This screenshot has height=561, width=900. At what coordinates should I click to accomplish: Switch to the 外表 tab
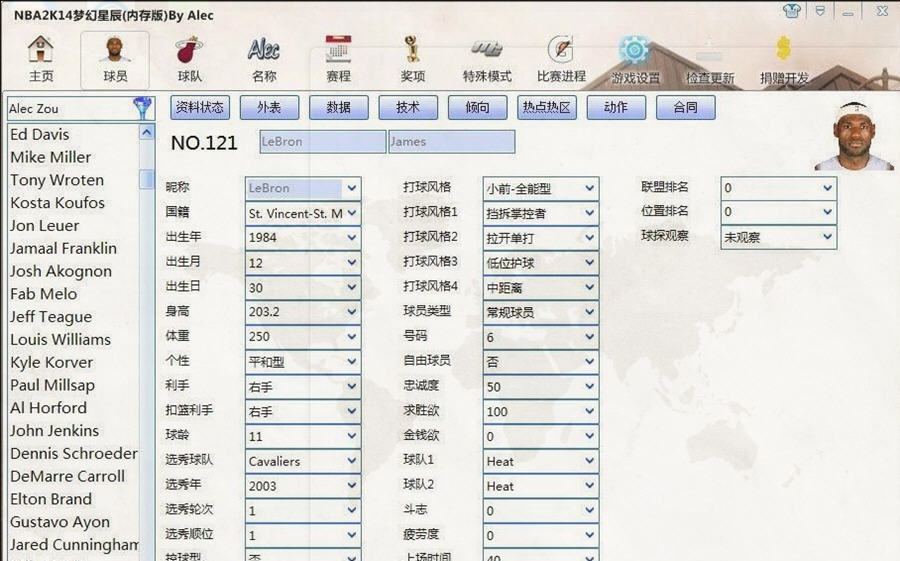coord(269,107)
